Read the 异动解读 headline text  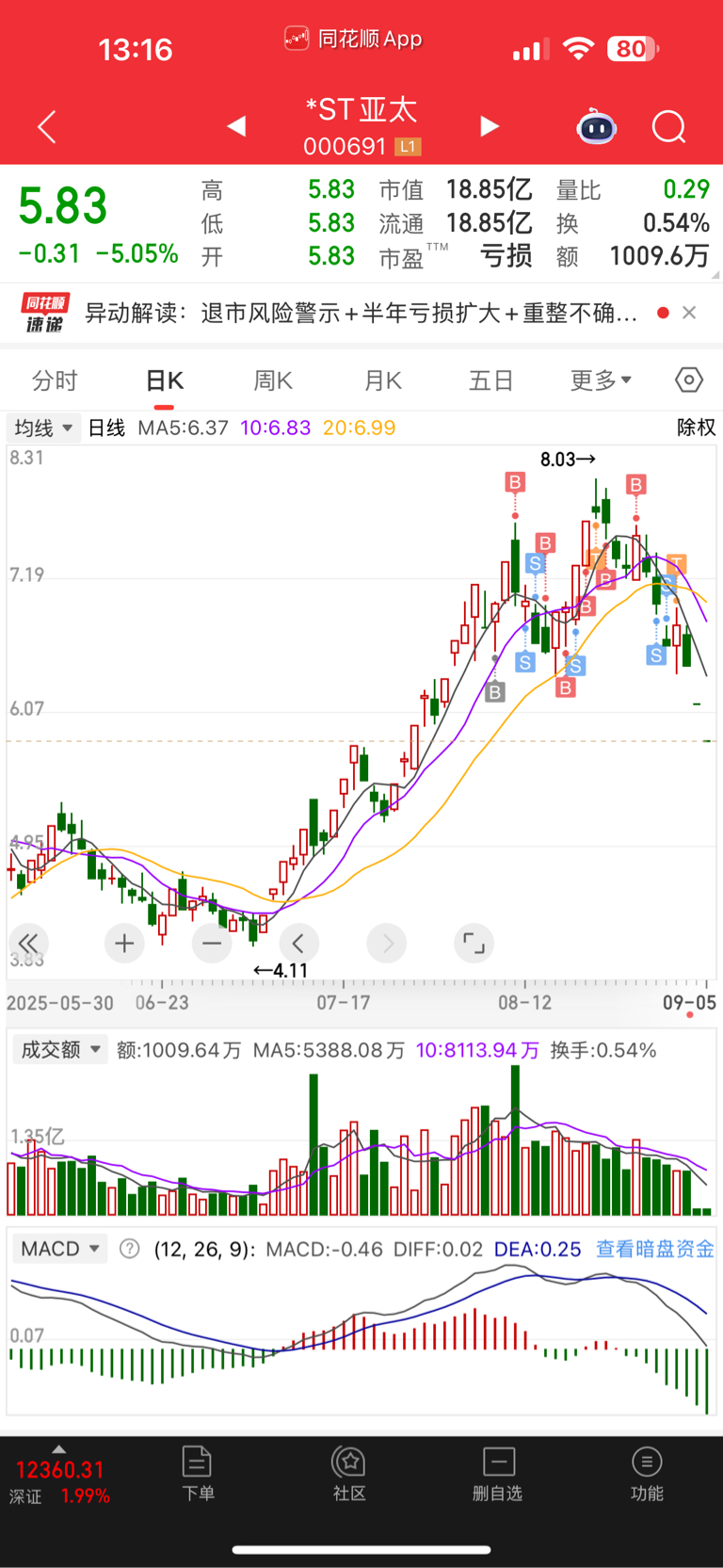tap(361, 313)
